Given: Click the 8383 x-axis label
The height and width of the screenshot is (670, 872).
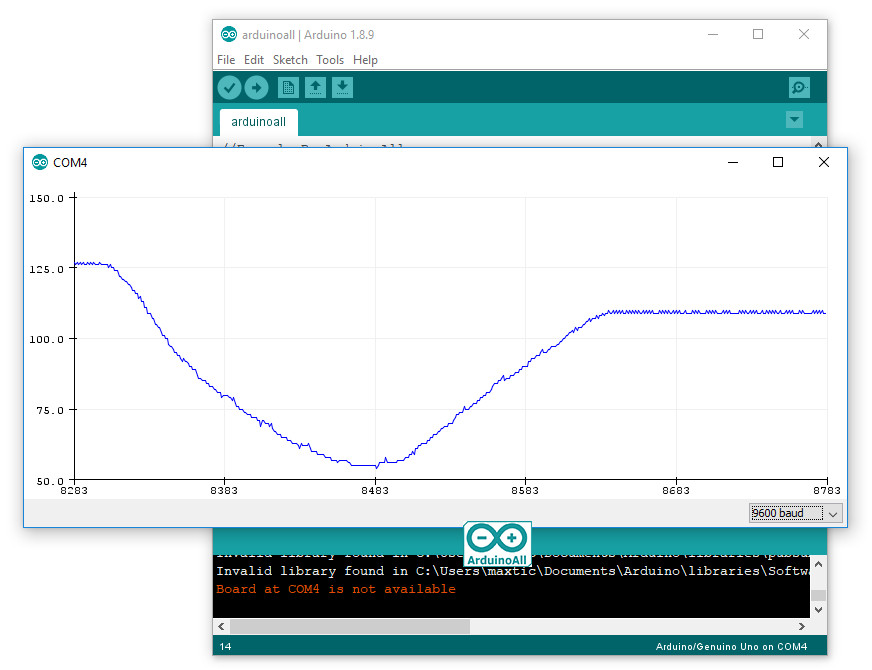Looking at the screenshot, I should pyautogui.click(x=224, y=490).
